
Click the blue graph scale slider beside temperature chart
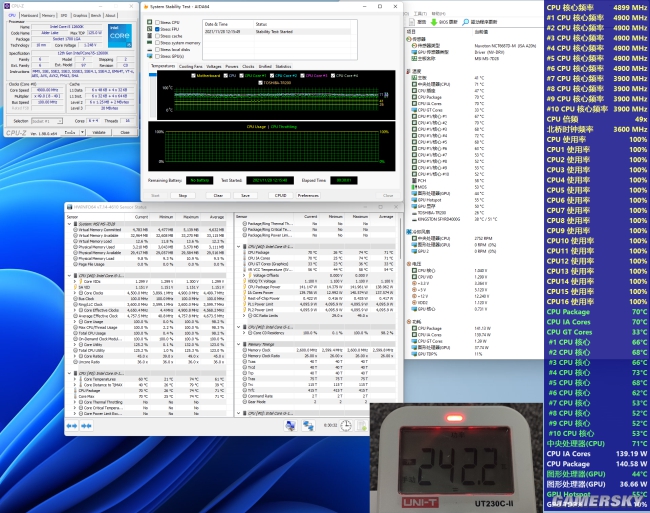click(x=153, y=75)
